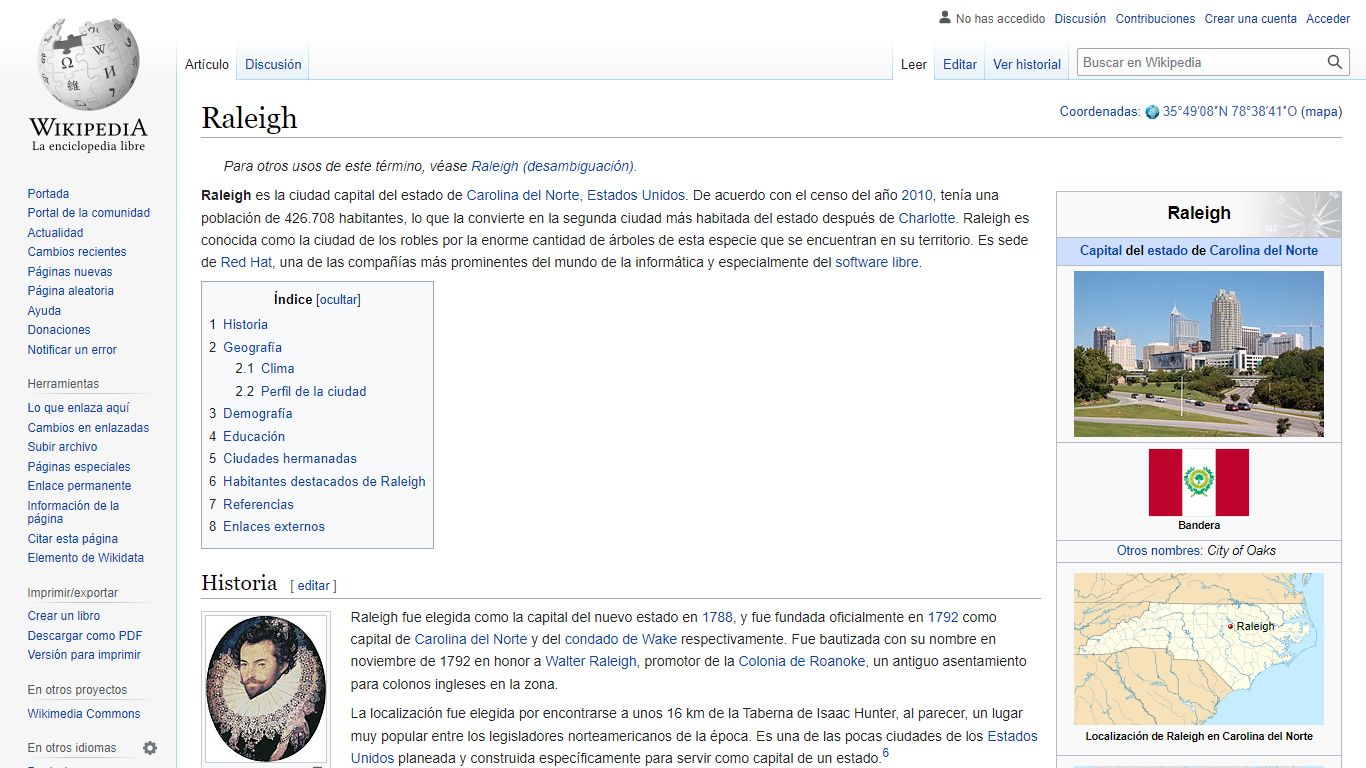
Task: Click Crear un libro
Action: pyautogui.click(x=64, y=616)
